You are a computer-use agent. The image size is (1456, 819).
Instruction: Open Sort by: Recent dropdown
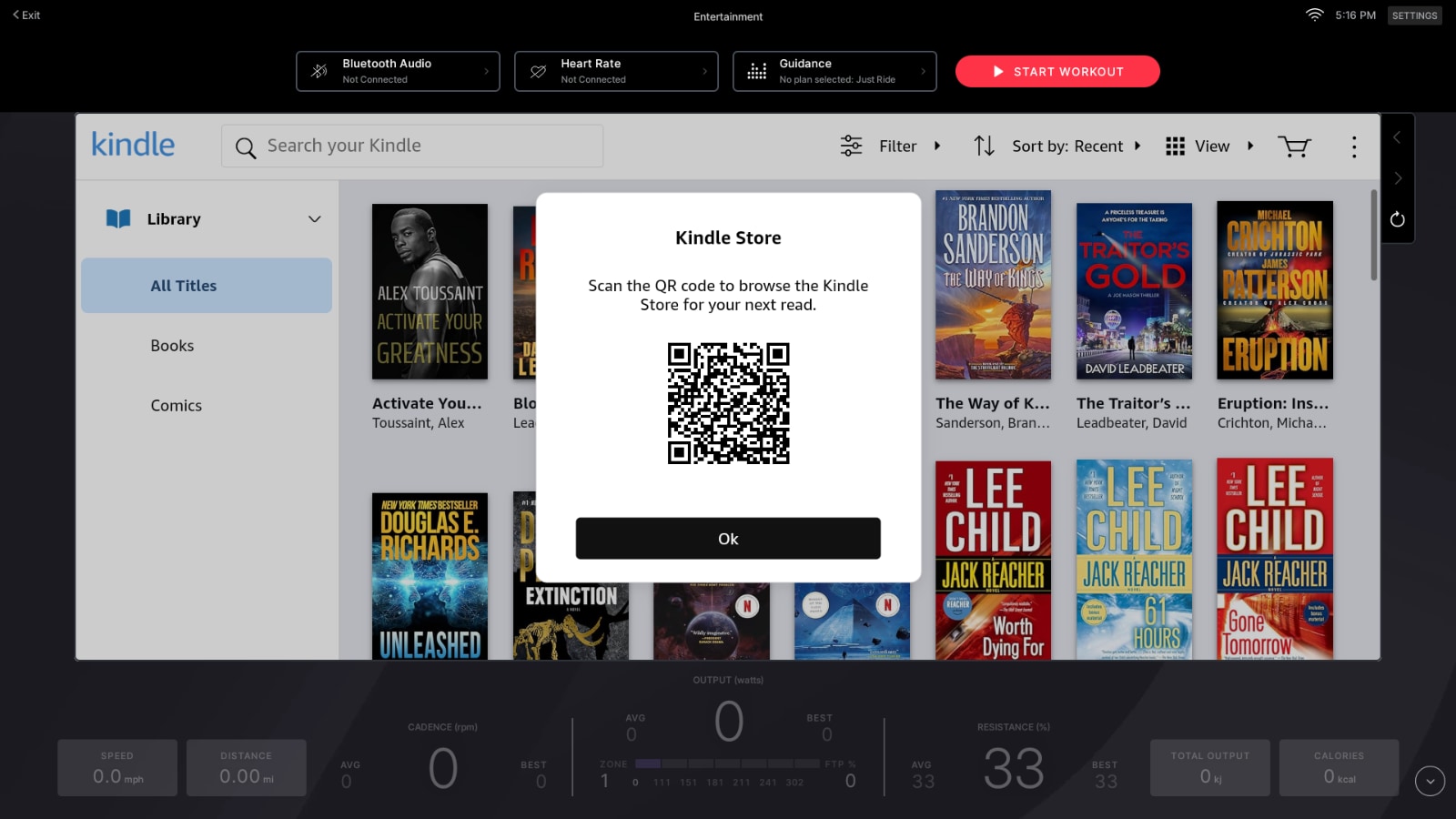tap(1057, 146)
